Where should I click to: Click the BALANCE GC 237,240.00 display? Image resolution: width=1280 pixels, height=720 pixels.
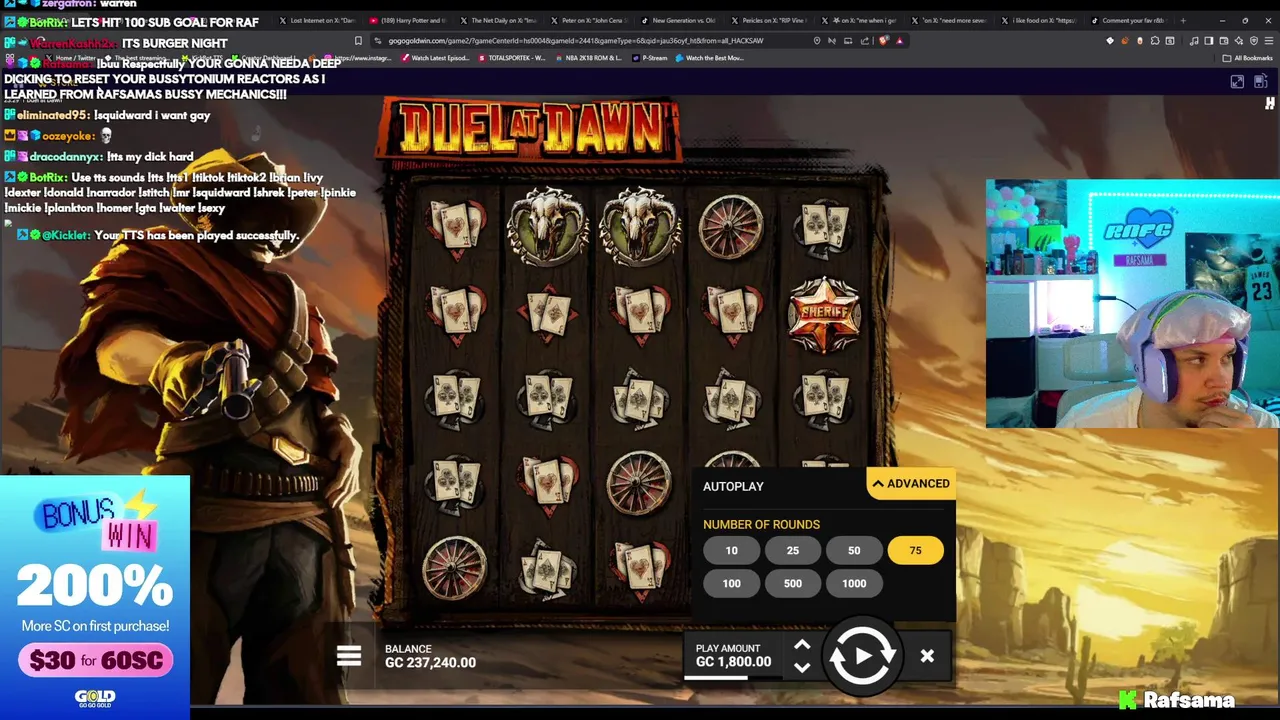click(x=430, y=656)
